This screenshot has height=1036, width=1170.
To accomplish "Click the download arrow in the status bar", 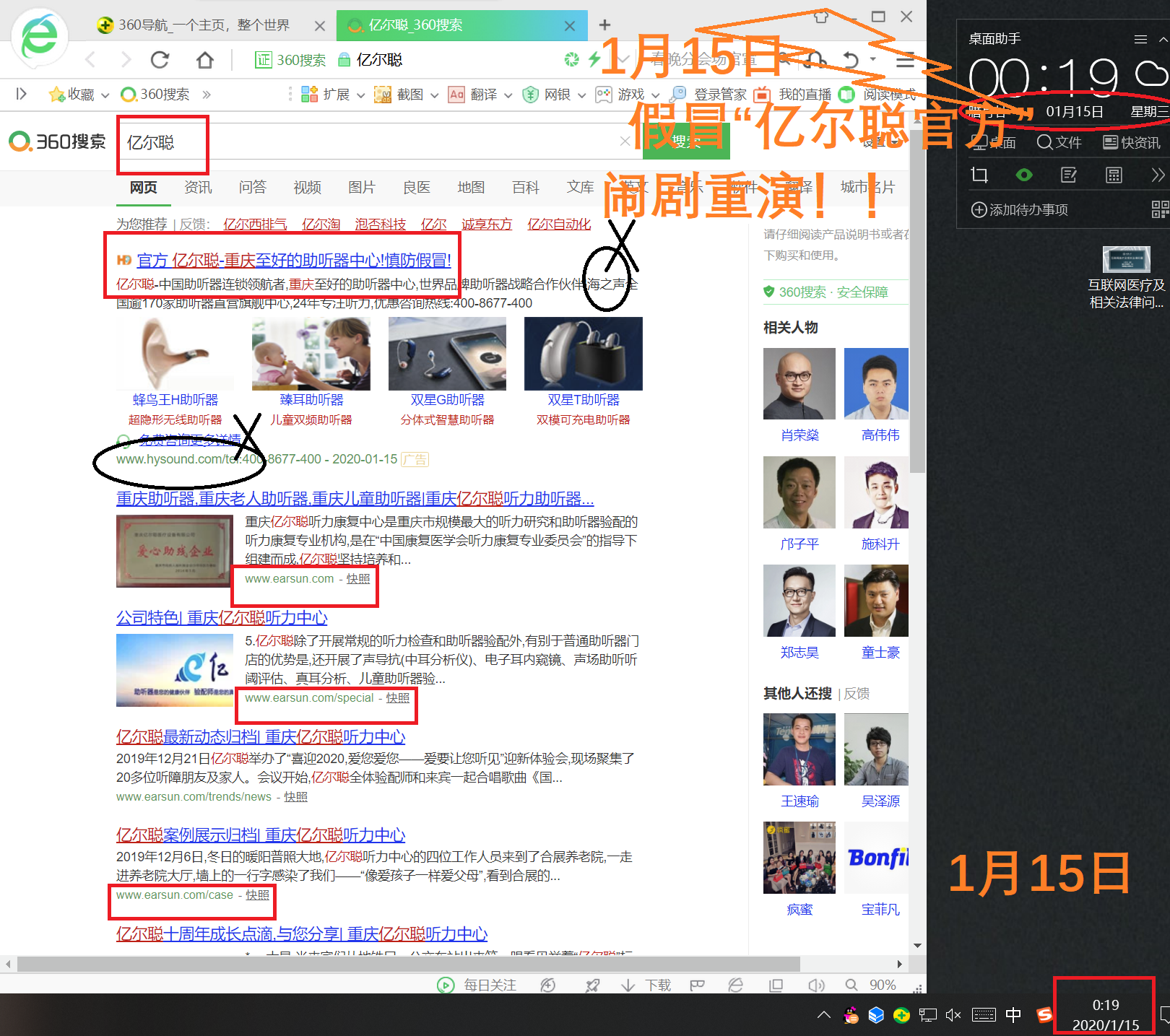I will [x=628, y=985].
